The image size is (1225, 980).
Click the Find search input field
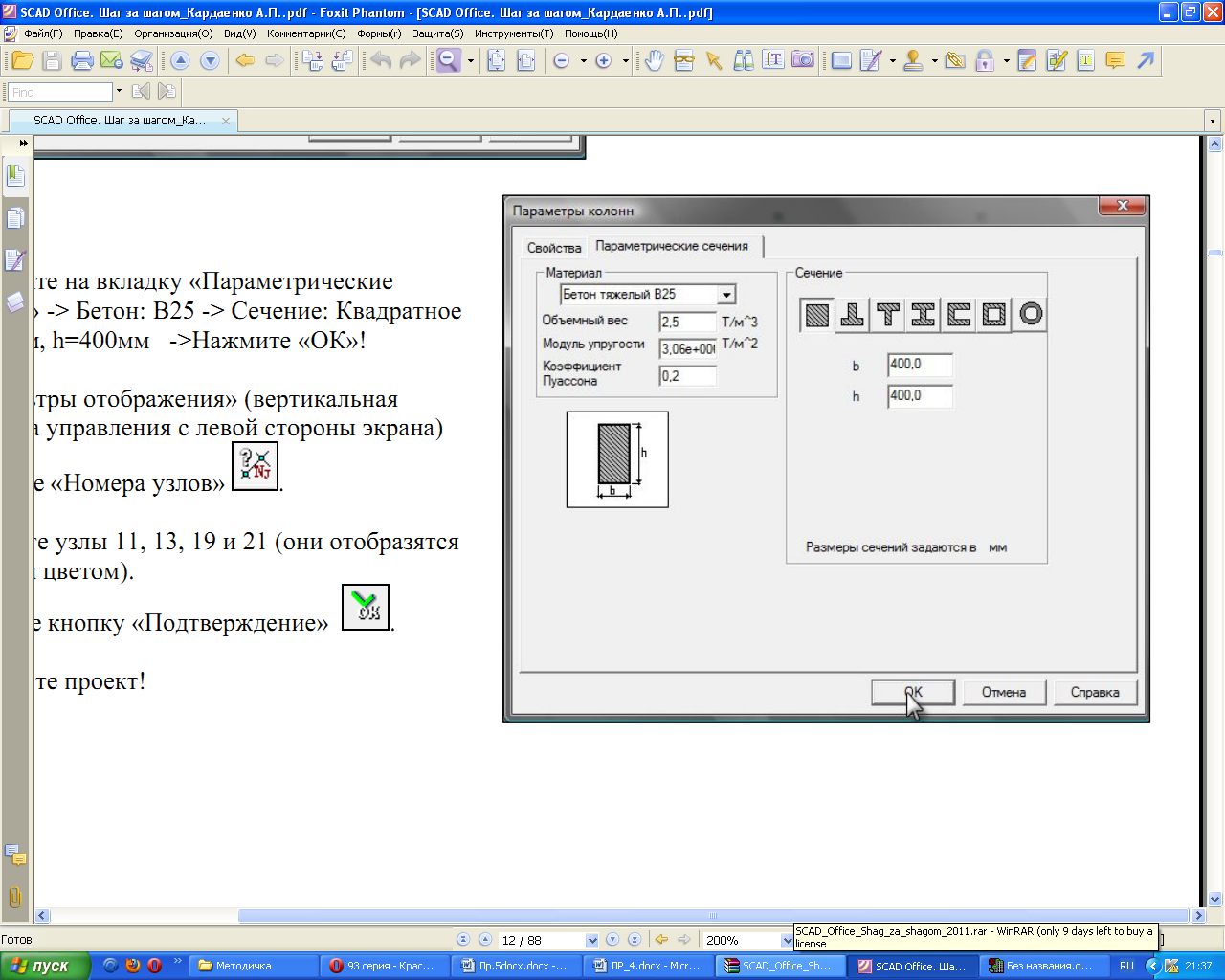coord(60,92)
